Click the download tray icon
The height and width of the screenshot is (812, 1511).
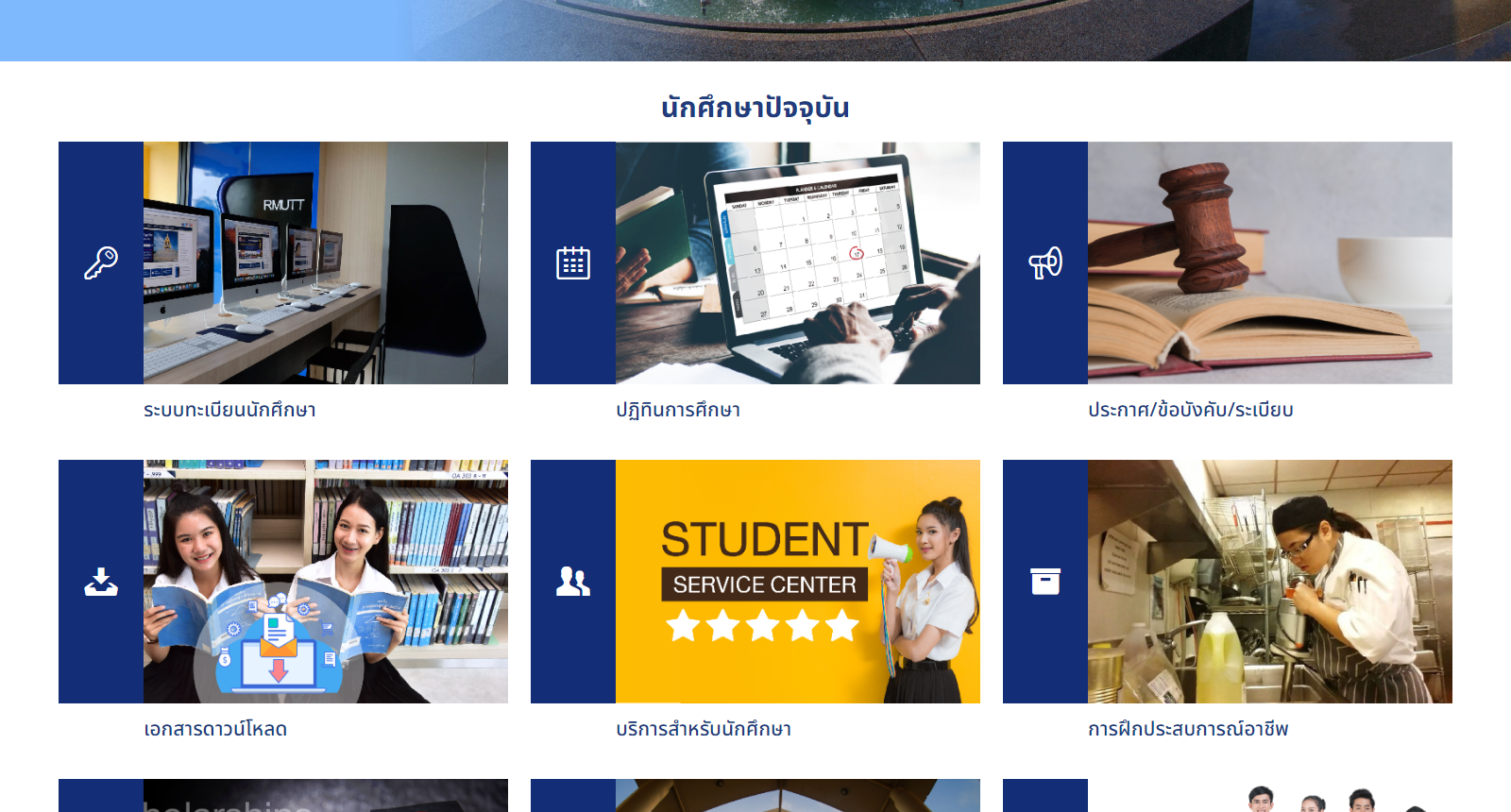pyautogui.click(x=101, y=582)
